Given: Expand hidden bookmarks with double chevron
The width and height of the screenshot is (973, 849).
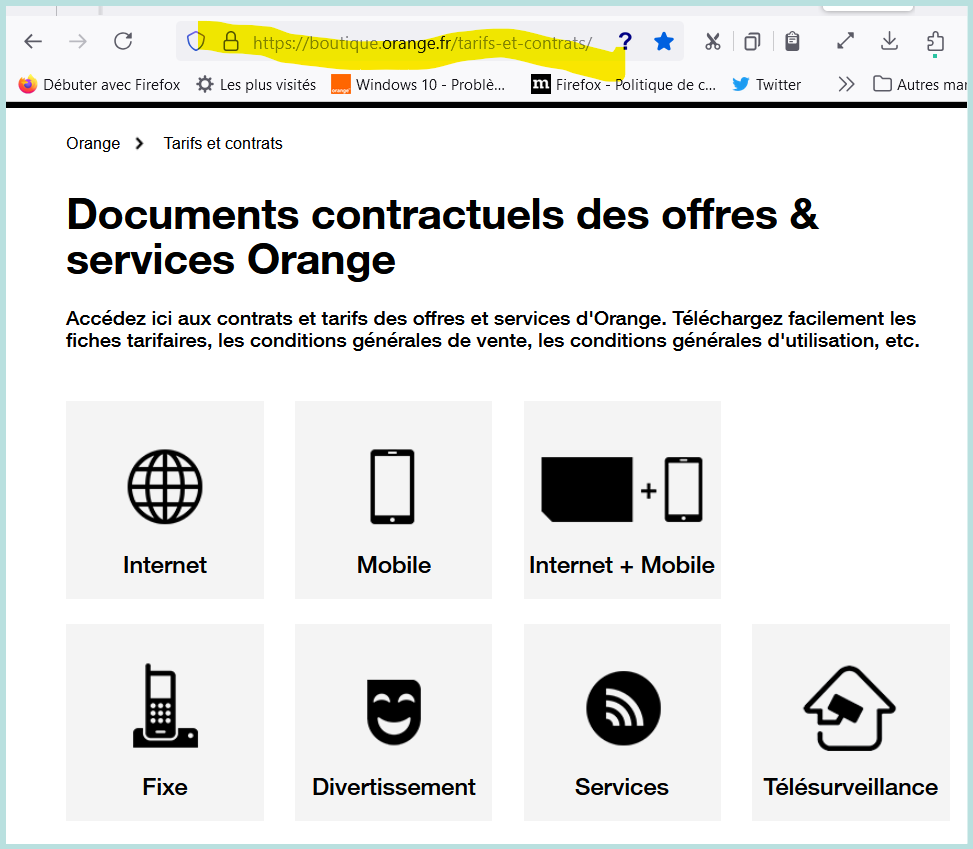Looking at the screenshot, I should coord(846,84).
